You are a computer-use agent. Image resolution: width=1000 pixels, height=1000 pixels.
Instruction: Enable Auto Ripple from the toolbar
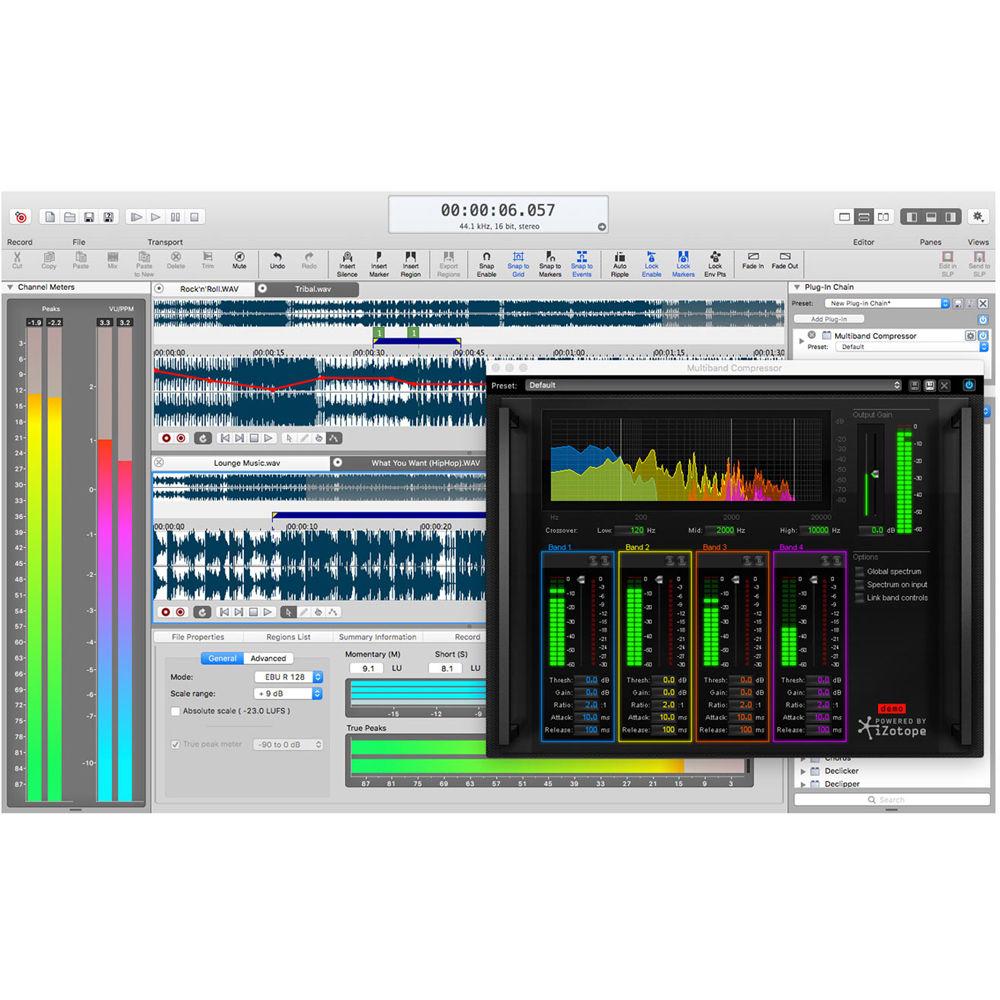coord(620,262)
